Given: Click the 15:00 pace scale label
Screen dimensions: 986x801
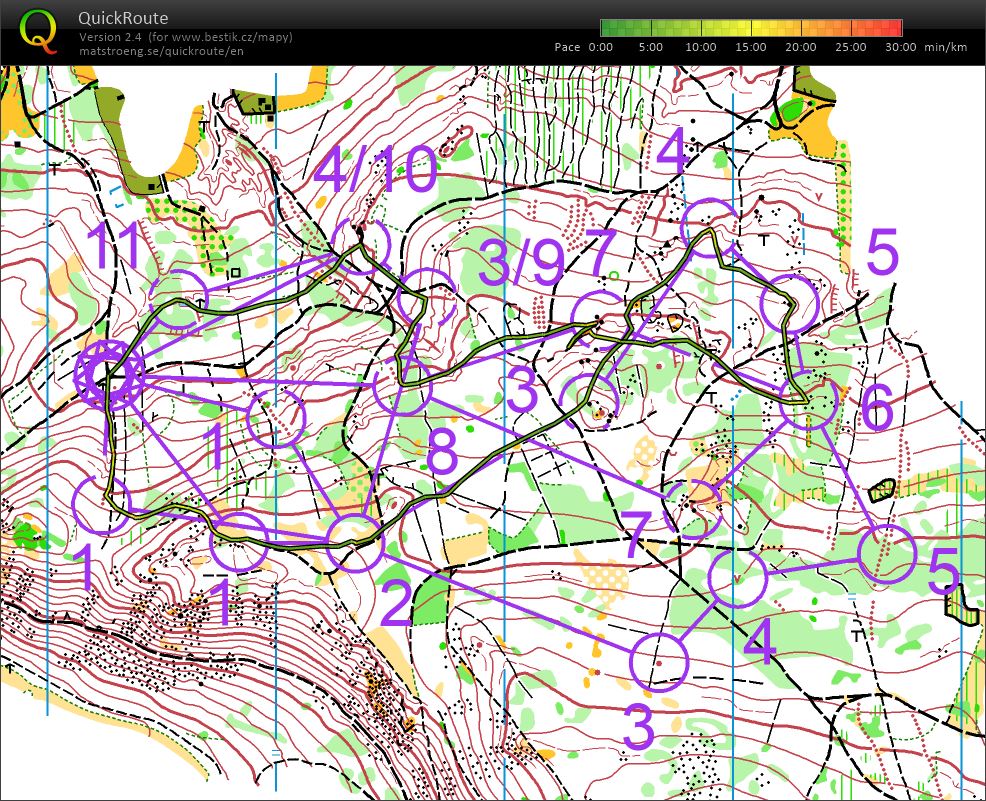Looking at the screenshot, I should pos(751,47).
